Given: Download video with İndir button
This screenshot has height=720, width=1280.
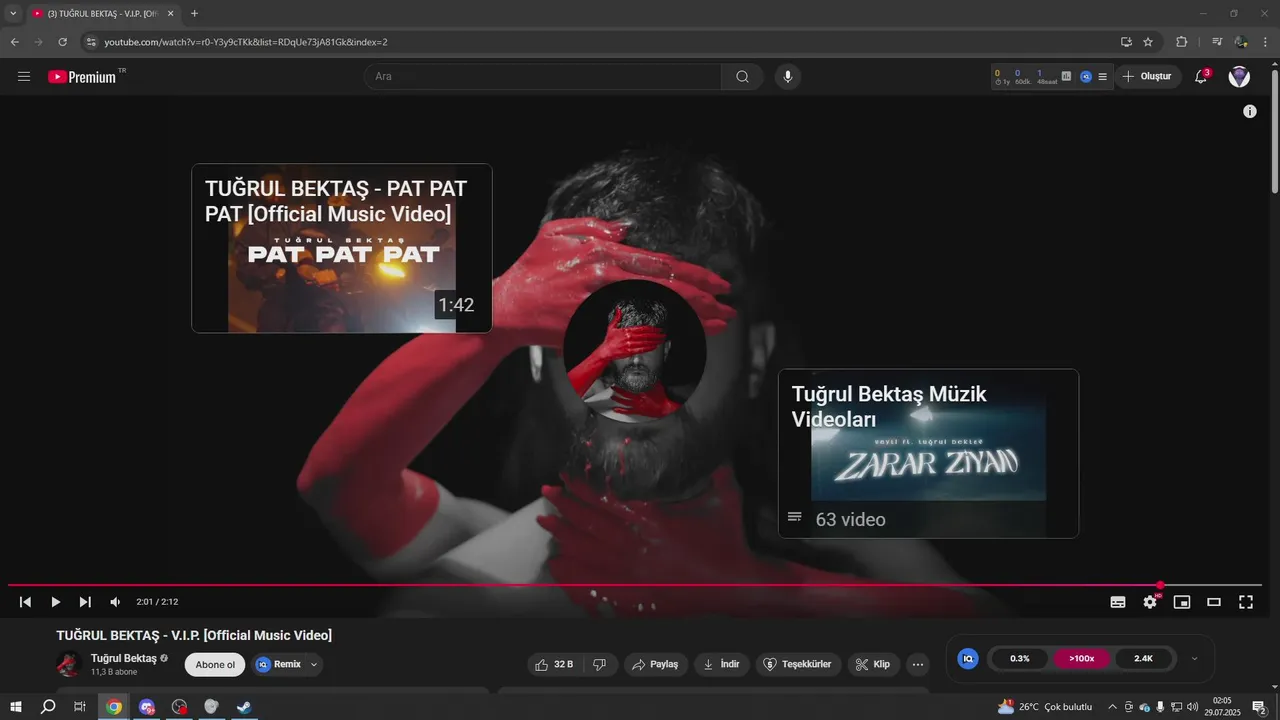Looking at the screenshot, I should click(x=722, y=664).
